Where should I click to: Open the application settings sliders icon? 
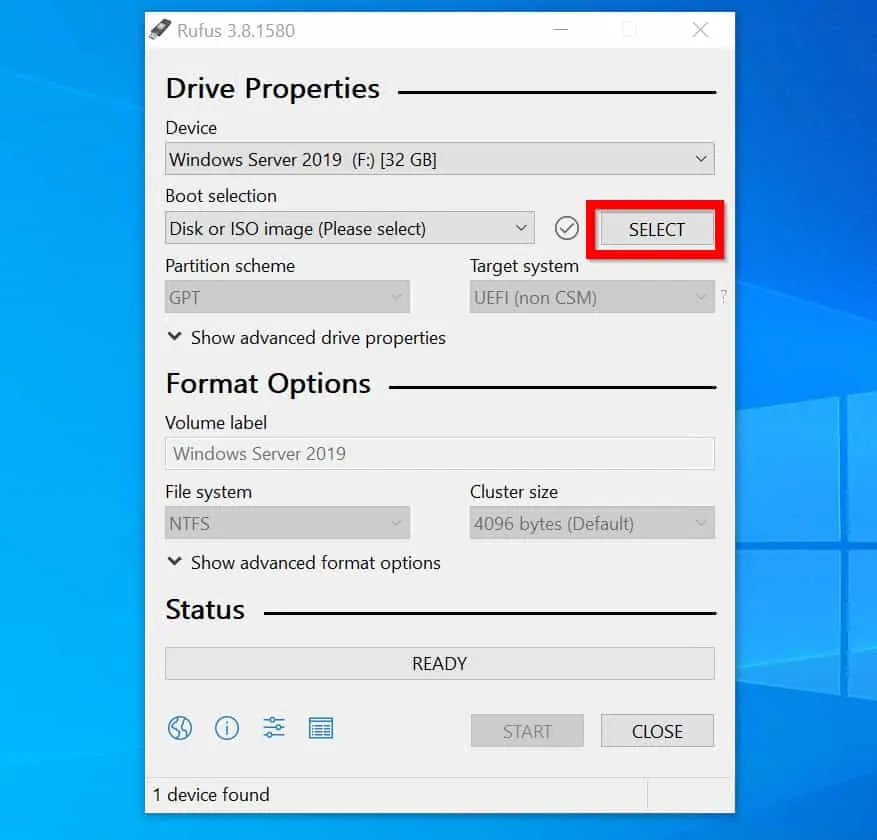pyautogui.click(x=274, y=728)
